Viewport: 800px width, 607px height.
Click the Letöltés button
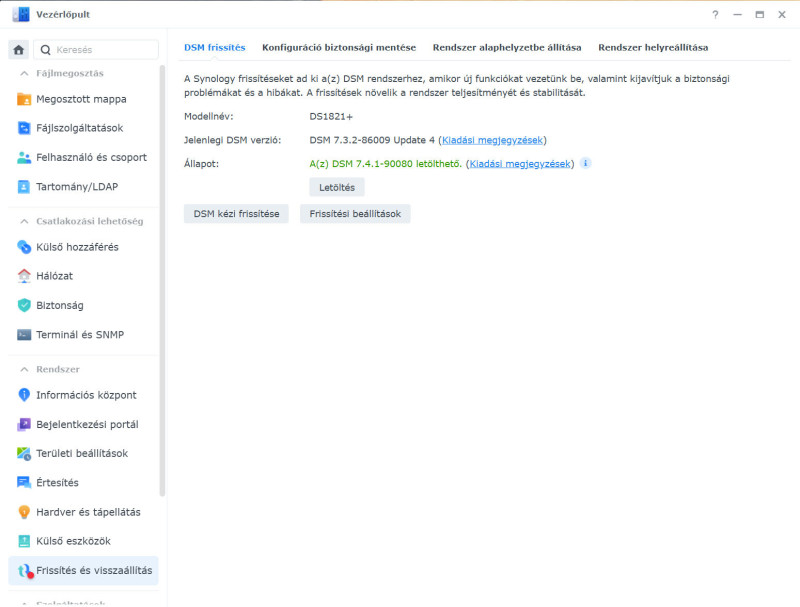337,187
